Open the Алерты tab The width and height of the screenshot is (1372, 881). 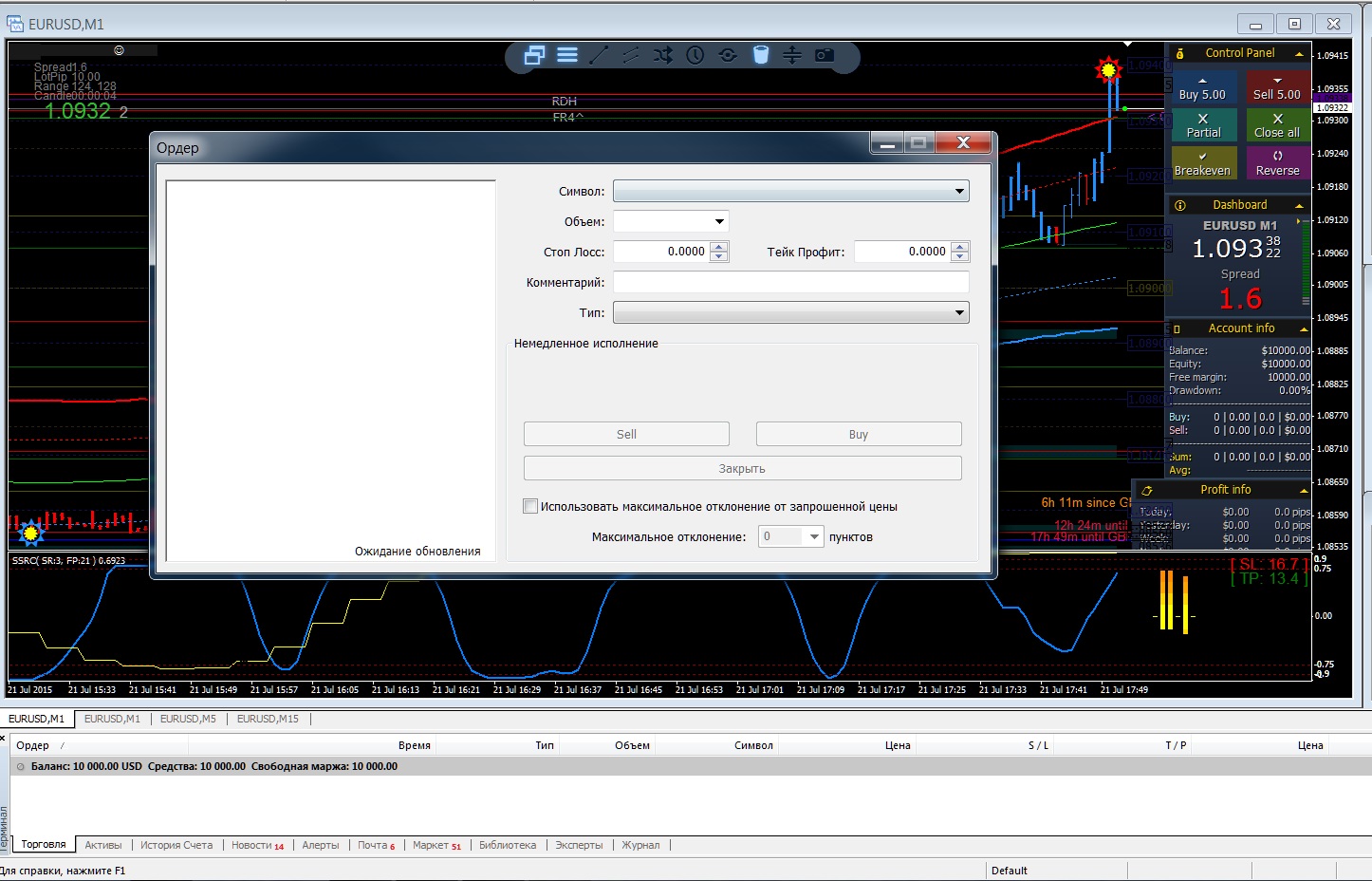click(x=321, y=845)
